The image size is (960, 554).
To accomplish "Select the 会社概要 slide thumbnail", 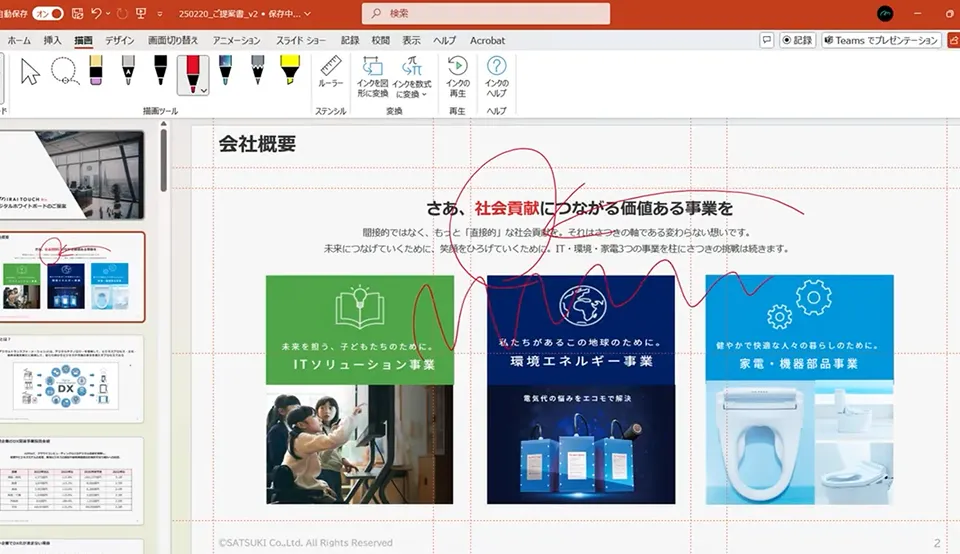I will tap(72, 277).
